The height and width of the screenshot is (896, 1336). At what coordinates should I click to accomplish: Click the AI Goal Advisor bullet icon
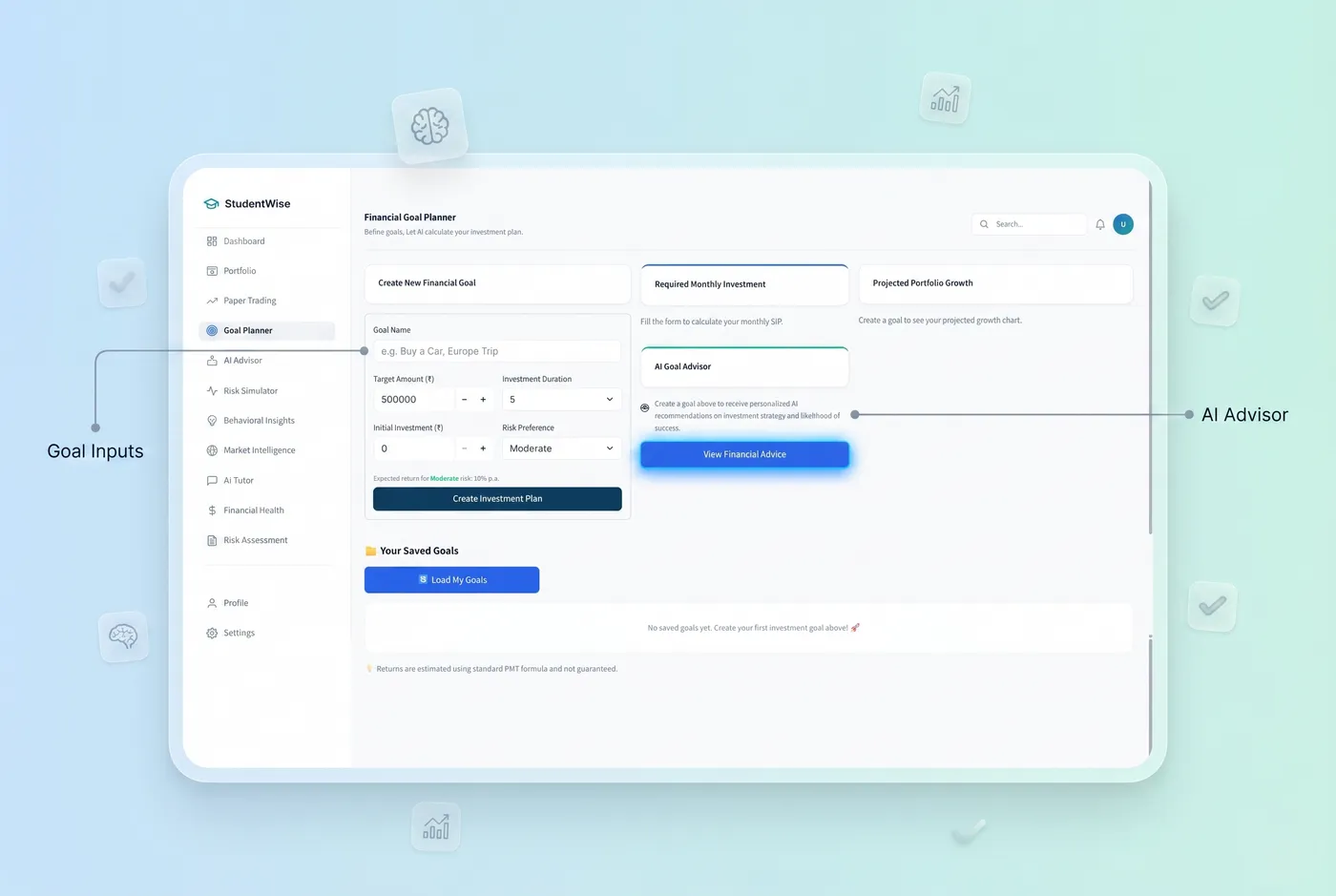click(645, 407)
